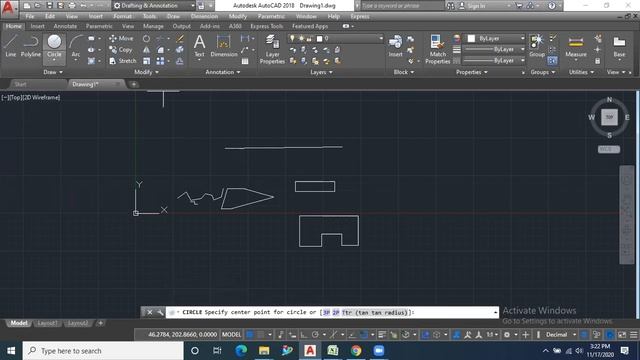
Task: Click the Group tool
Action: point(537,46)
